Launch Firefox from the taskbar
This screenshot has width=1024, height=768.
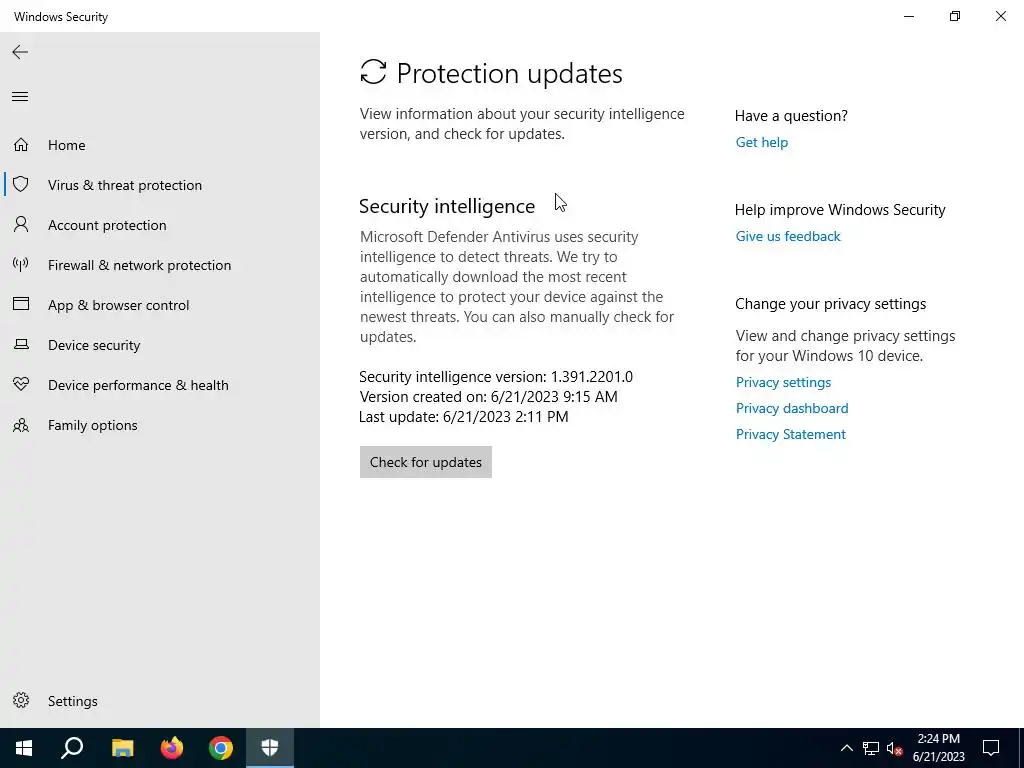172,748
